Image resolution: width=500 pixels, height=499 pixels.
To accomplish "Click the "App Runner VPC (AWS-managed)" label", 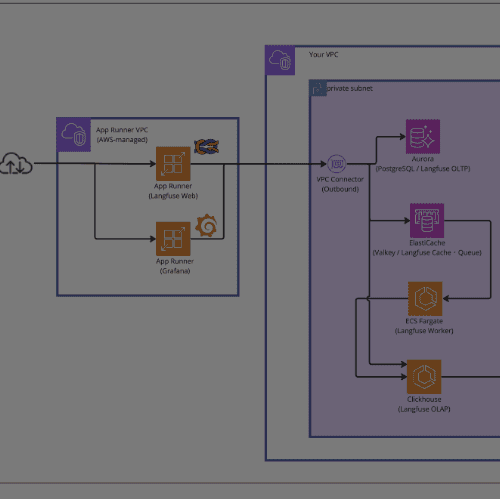I will click(x=122, y=135).
